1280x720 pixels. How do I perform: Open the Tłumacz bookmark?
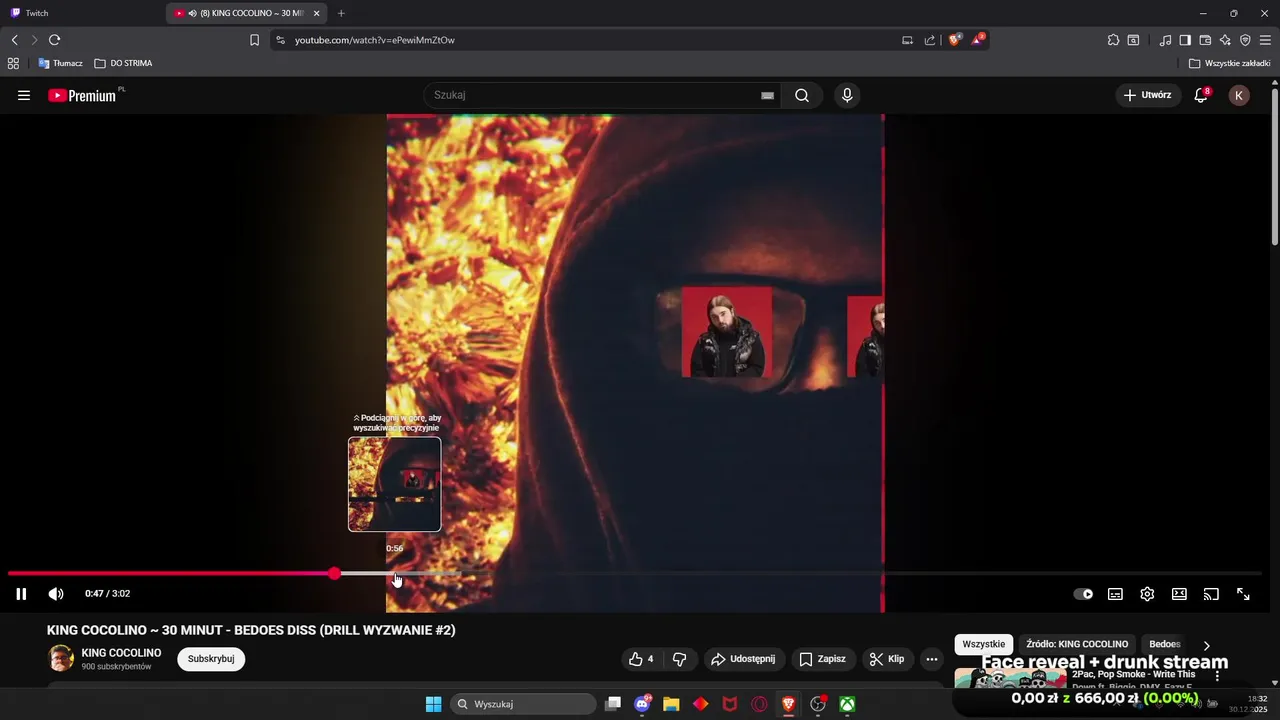pos(60,63)
